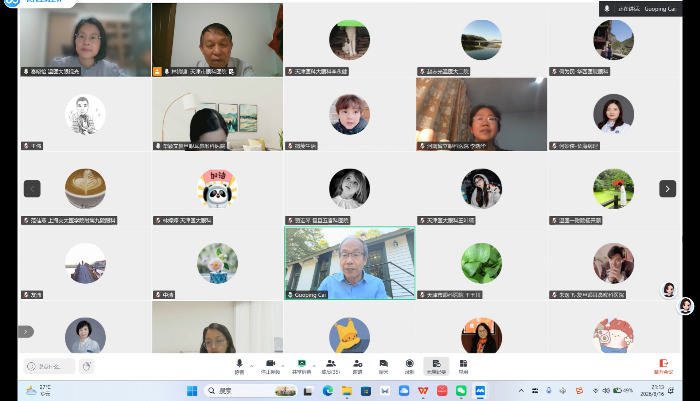
Task: Select the green leaves avatar participant tile
Action: click(x=481, y=263)
